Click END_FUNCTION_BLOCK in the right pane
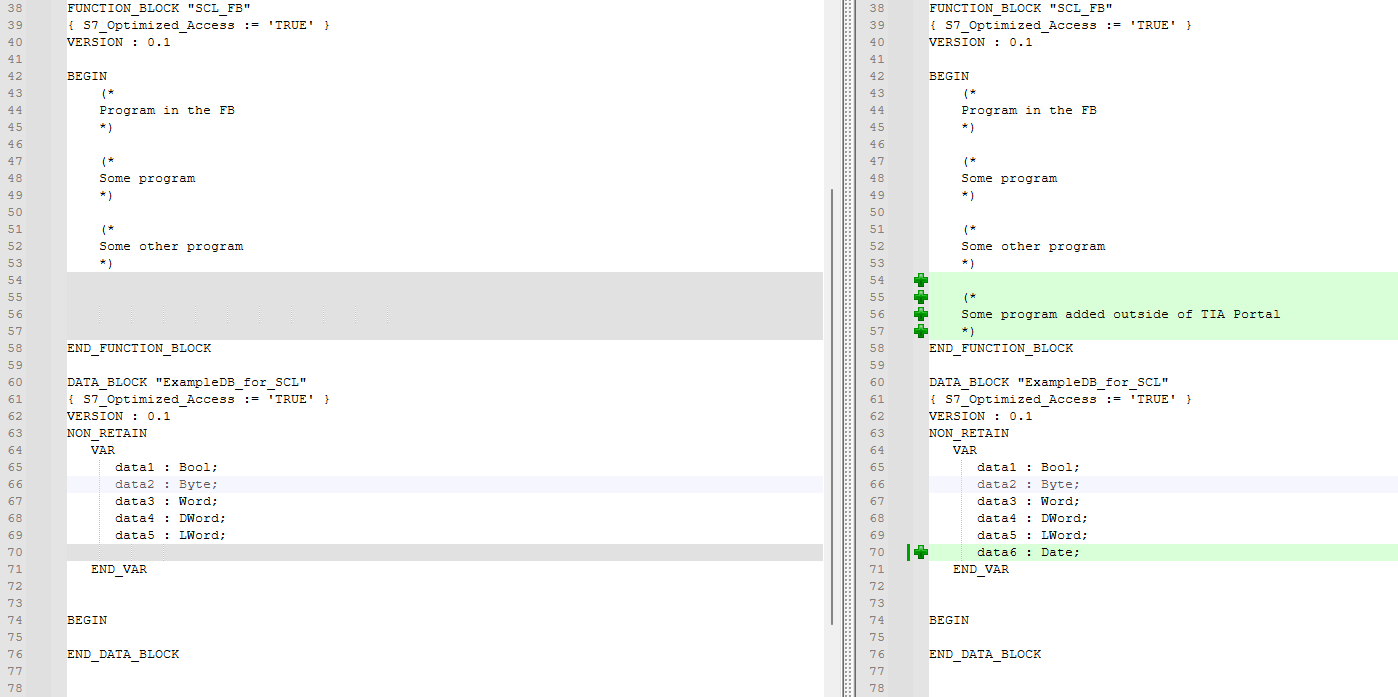 (1000, 348)
